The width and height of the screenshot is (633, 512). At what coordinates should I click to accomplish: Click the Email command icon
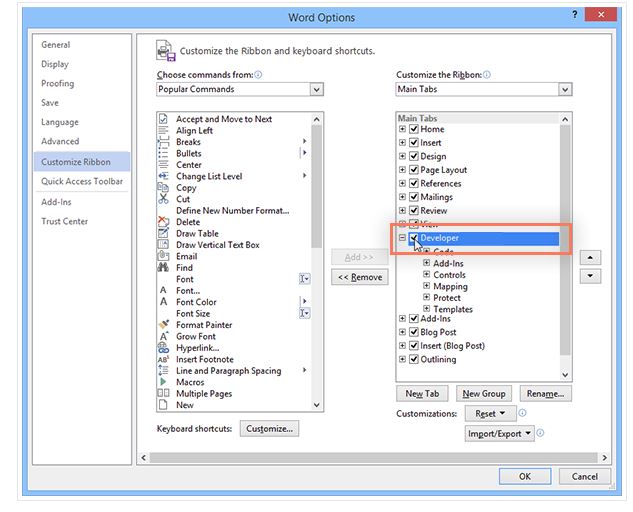pos(163,256)
